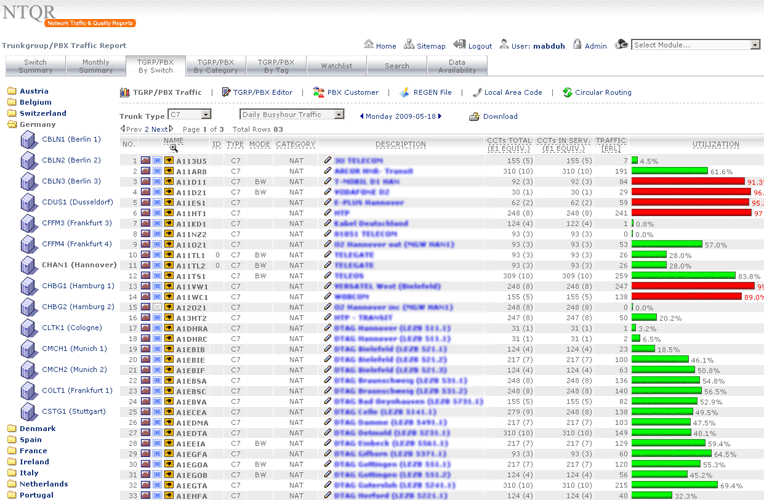Switch to the Monthly Summary tab
764x500 pixels.
tap(95, 66)
